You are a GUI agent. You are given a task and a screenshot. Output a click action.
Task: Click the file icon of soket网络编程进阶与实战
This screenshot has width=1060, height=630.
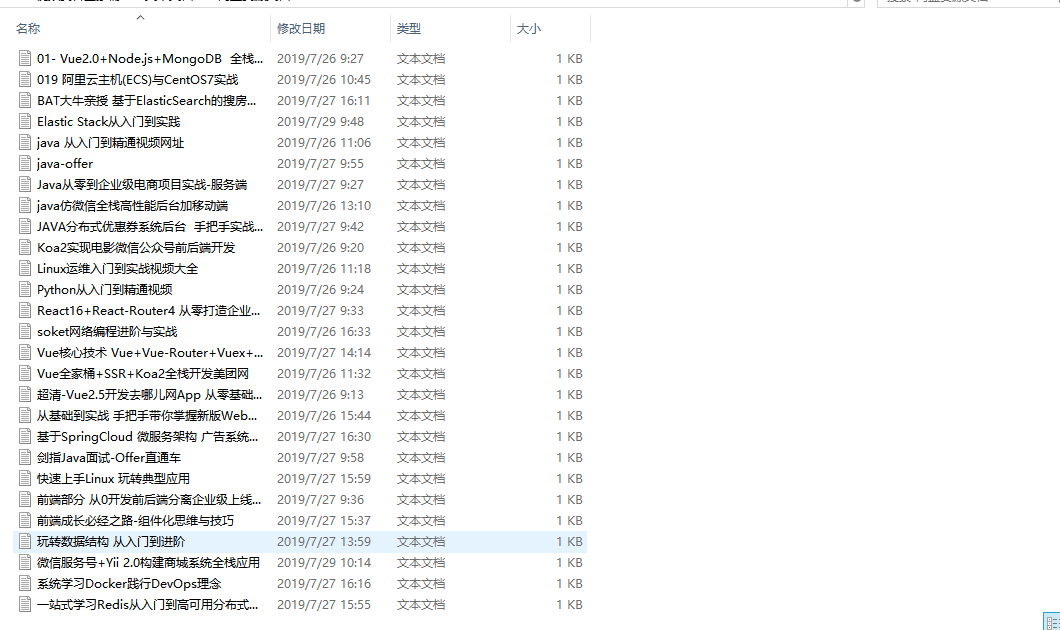[25, 331]
